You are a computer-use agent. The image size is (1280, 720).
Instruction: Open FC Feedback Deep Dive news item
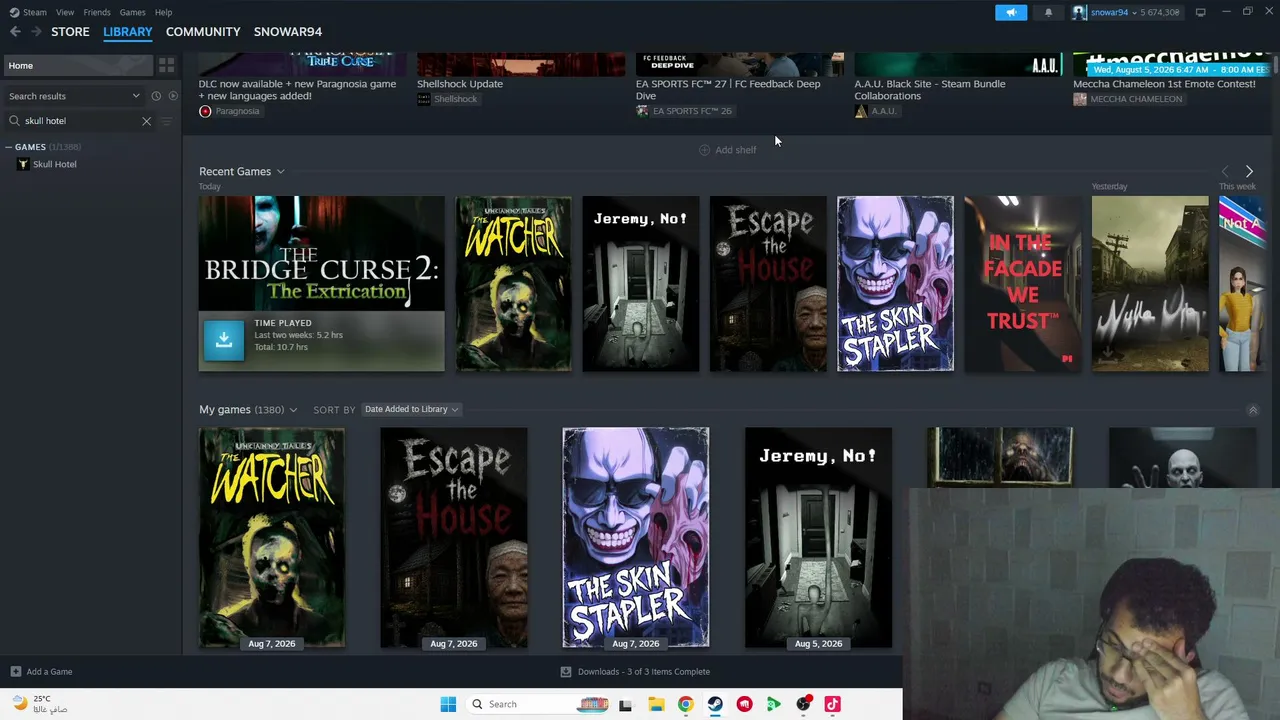coord(728,90)
